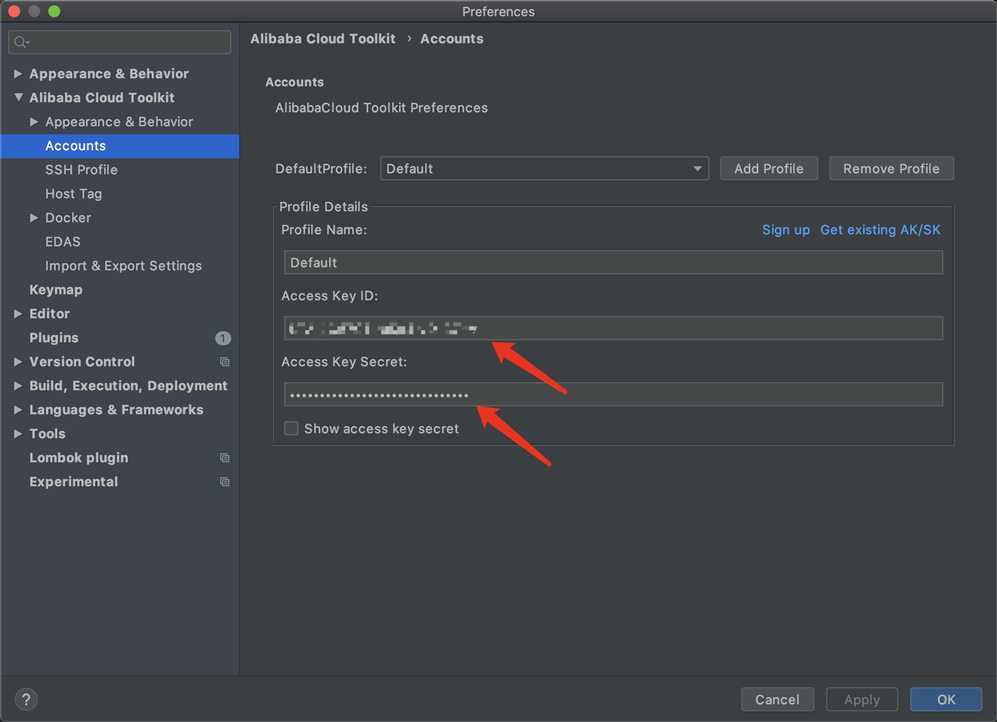Image resolution: width=997 pixels, height=722 pixels.
Task: Click the Experimental project-level icon
Action: 224,482
